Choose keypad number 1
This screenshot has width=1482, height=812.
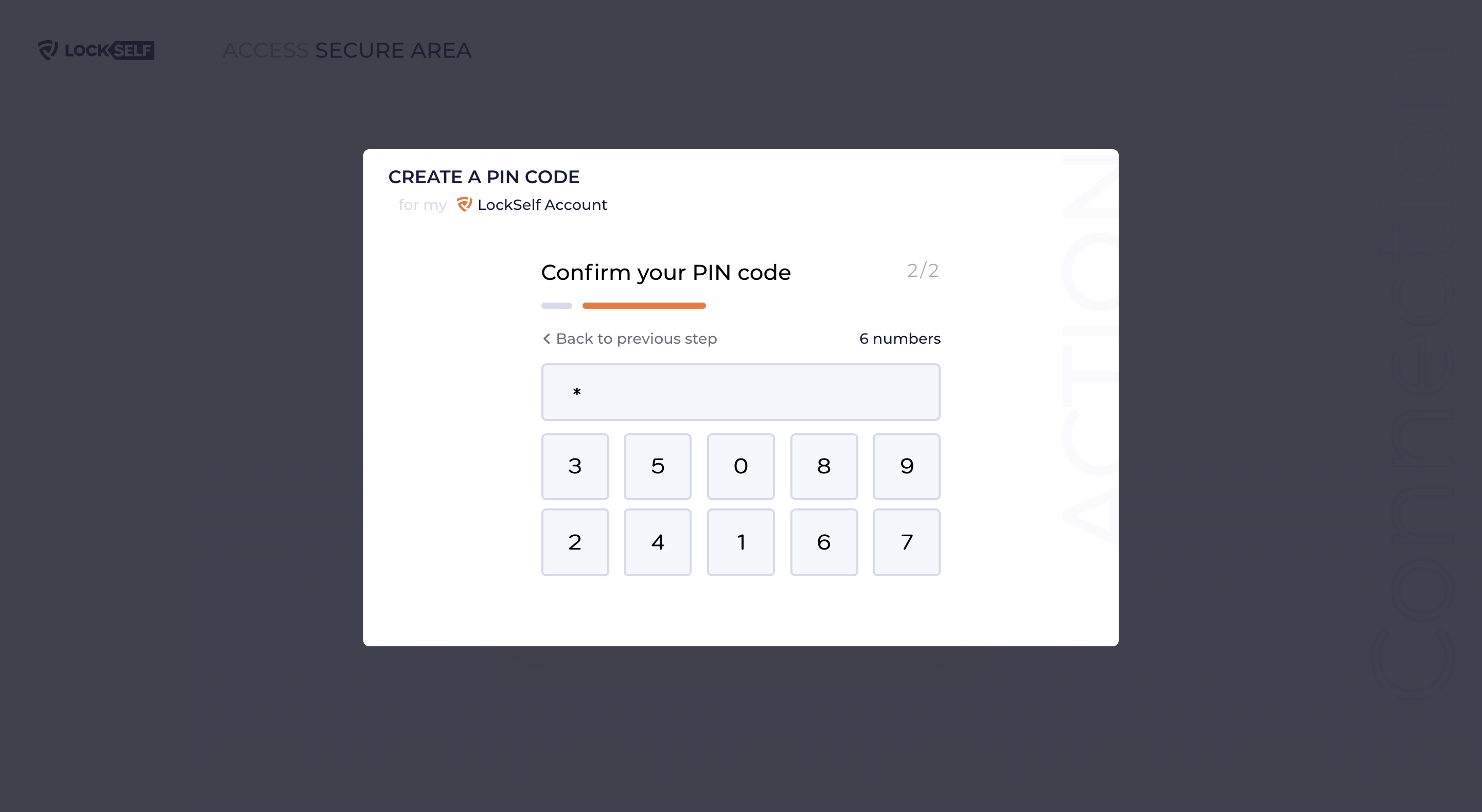(740, 542)
